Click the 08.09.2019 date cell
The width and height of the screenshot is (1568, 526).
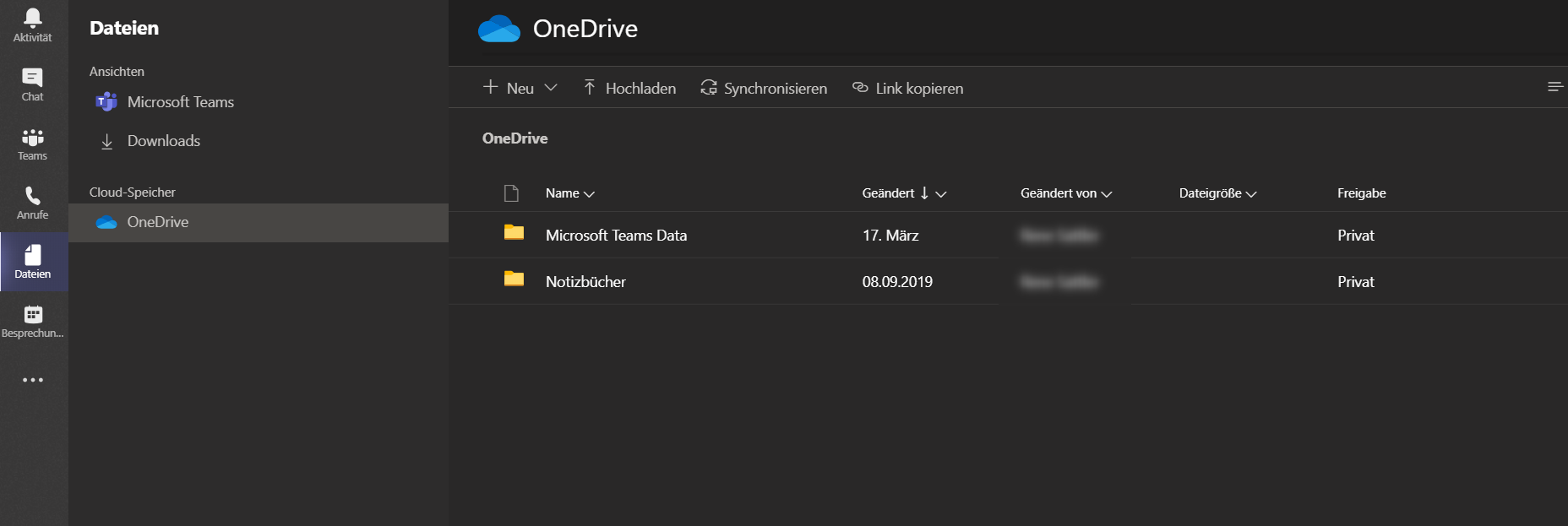pyautogui.click(x=897, y=282)
